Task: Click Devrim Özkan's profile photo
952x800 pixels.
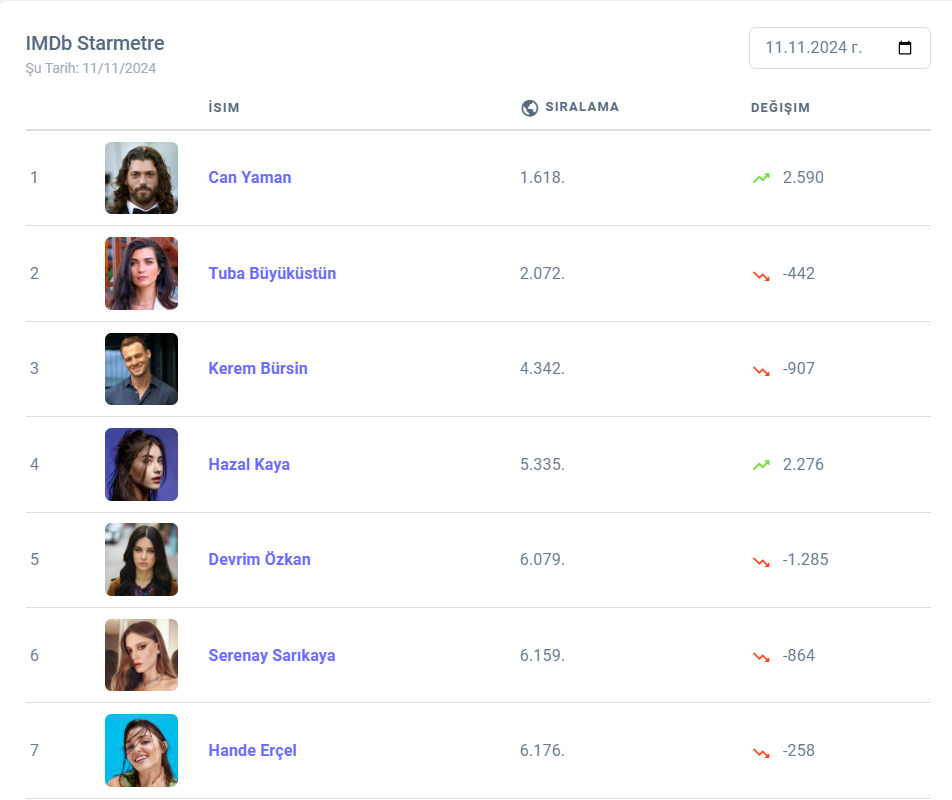Action: pyautogui.click(x=141, y=560)
